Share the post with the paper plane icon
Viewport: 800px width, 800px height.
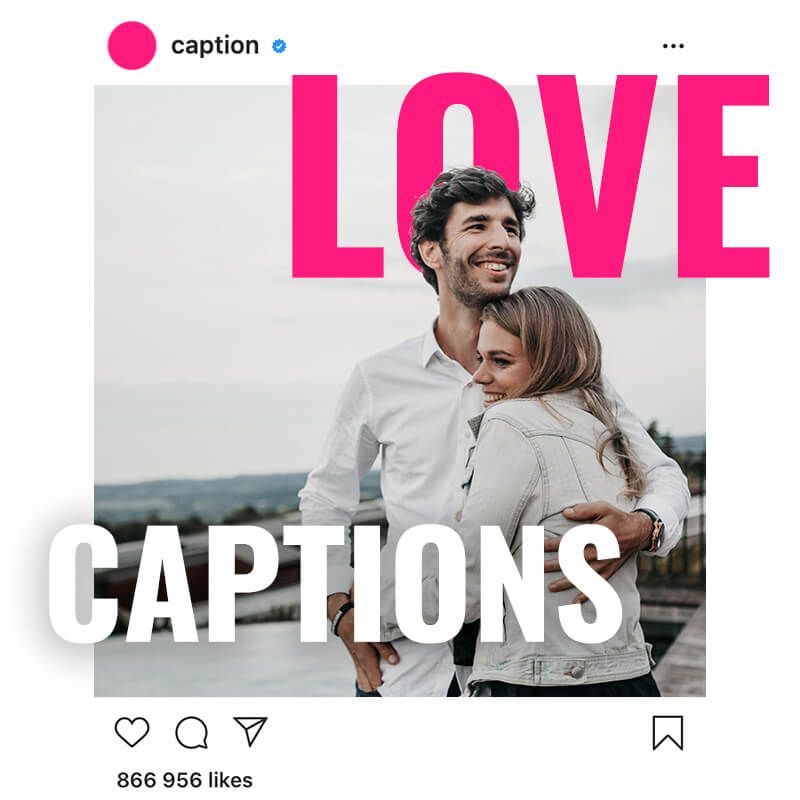tap(251, 731)
